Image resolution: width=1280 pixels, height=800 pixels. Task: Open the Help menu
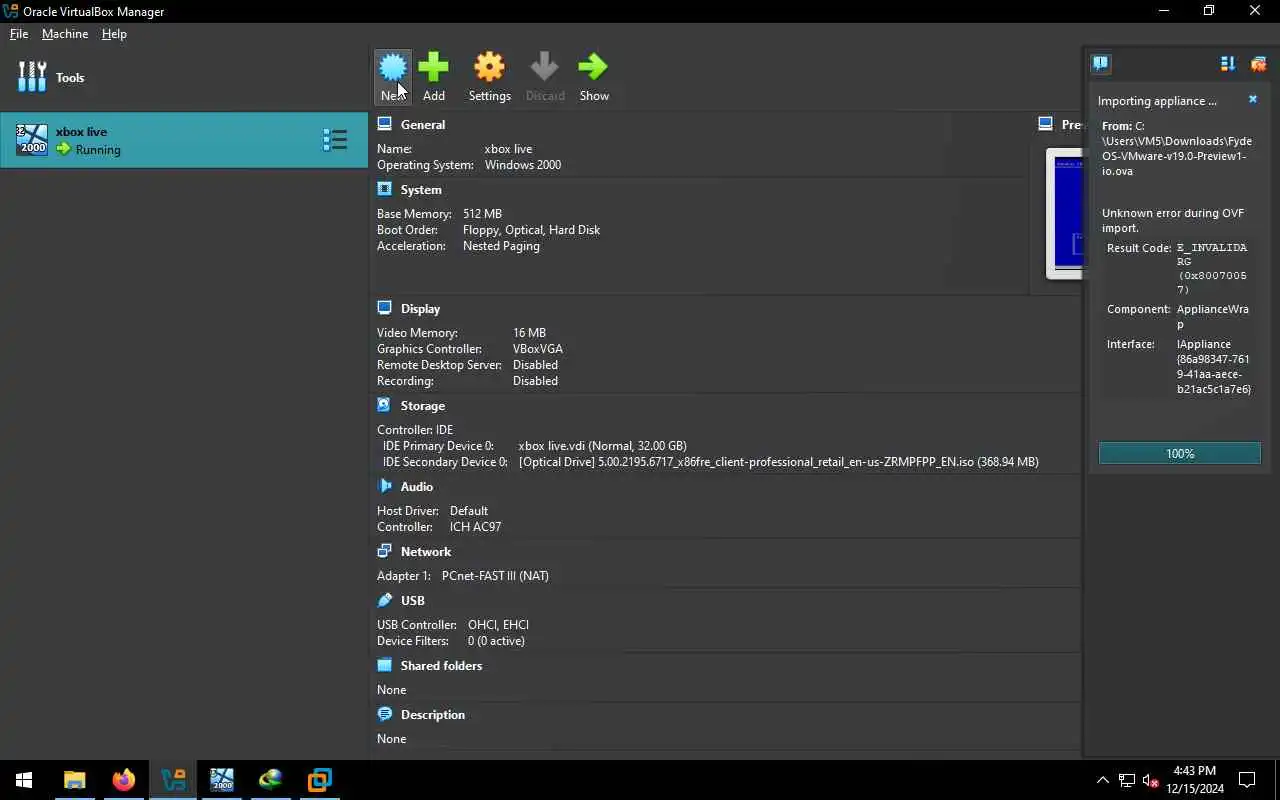click(114, 33)
